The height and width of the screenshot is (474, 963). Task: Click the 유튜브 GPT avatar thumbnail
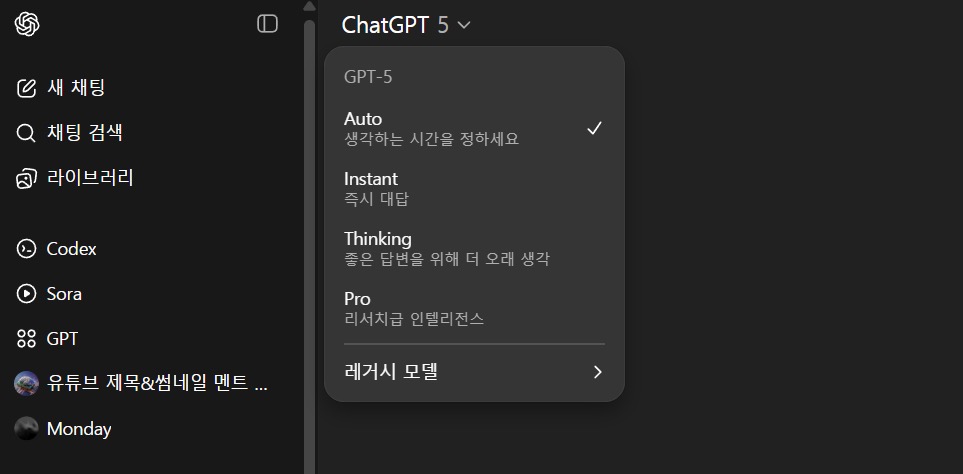[x=26, y=383]
